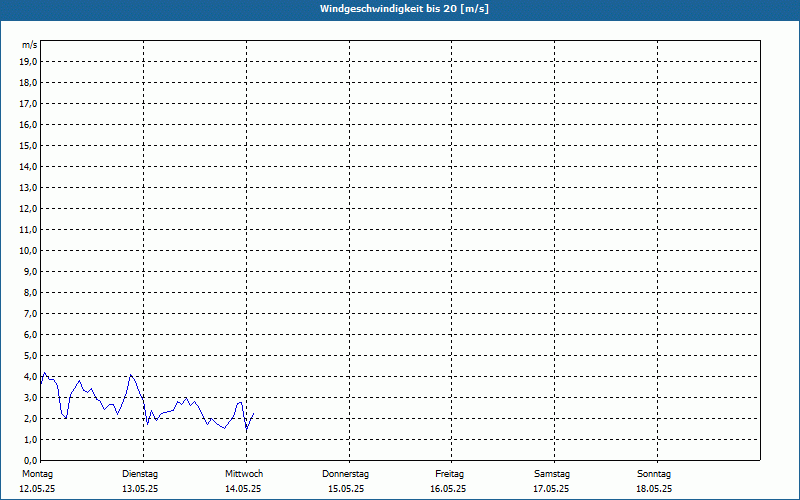
Task: Click the date 18.05.25
Action: tap(654, 489)
